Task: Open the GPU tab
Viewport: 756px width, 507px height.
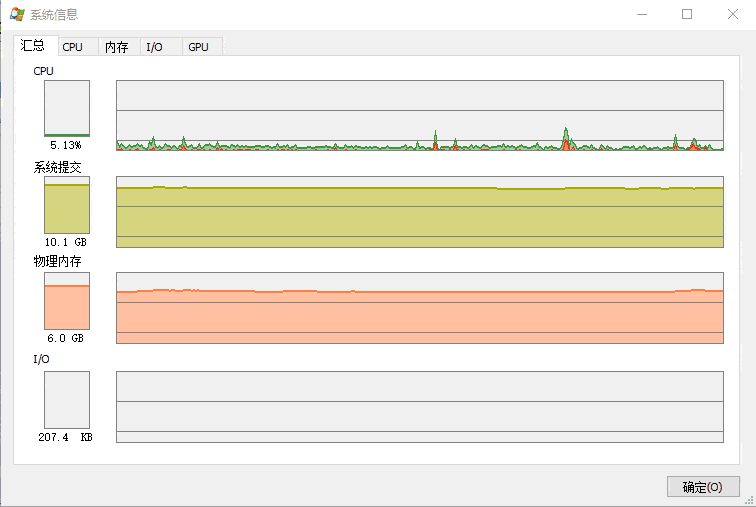Action: [199, 47]
